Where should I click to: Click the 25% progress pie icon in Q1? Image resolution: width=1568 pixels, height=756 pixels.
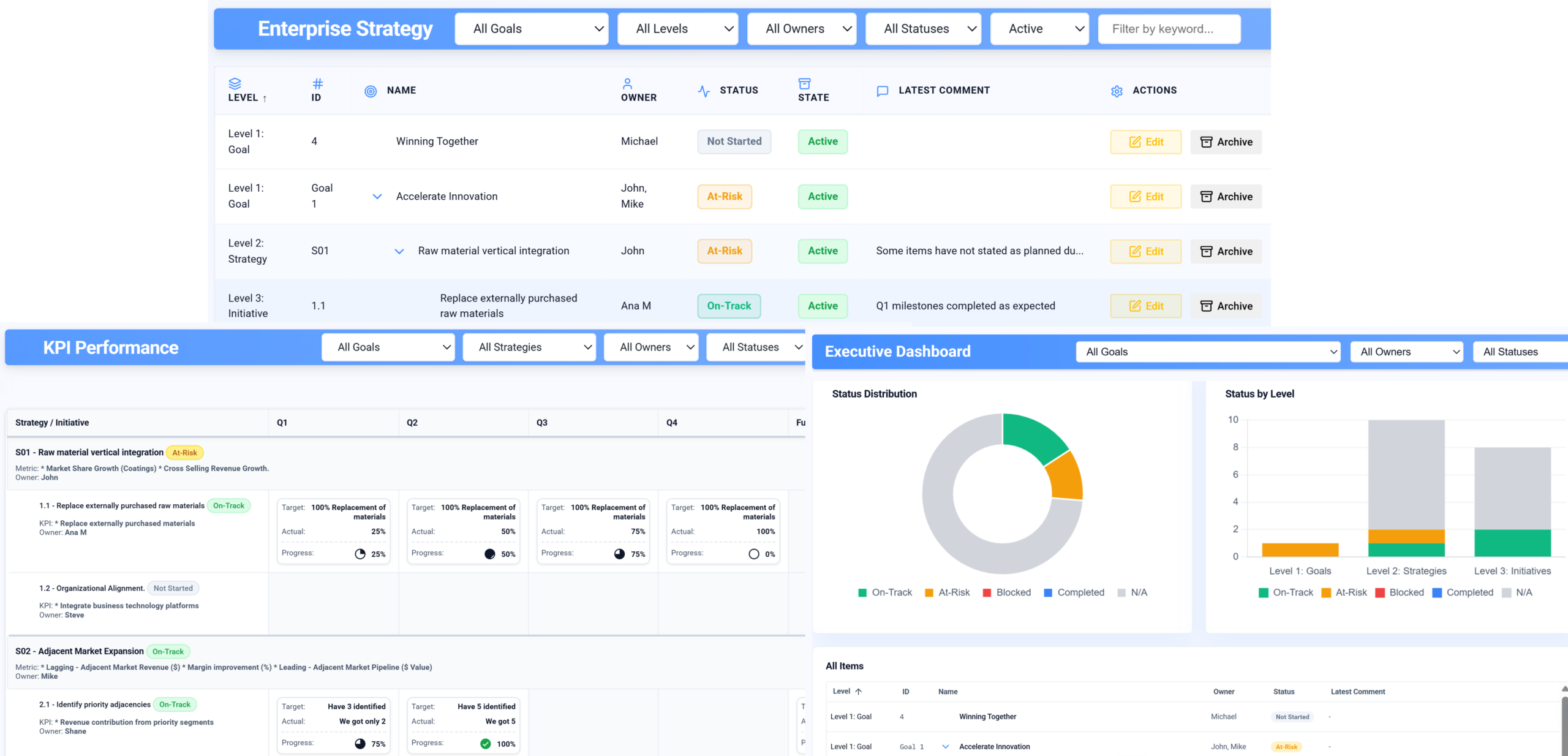pos(360,554)
